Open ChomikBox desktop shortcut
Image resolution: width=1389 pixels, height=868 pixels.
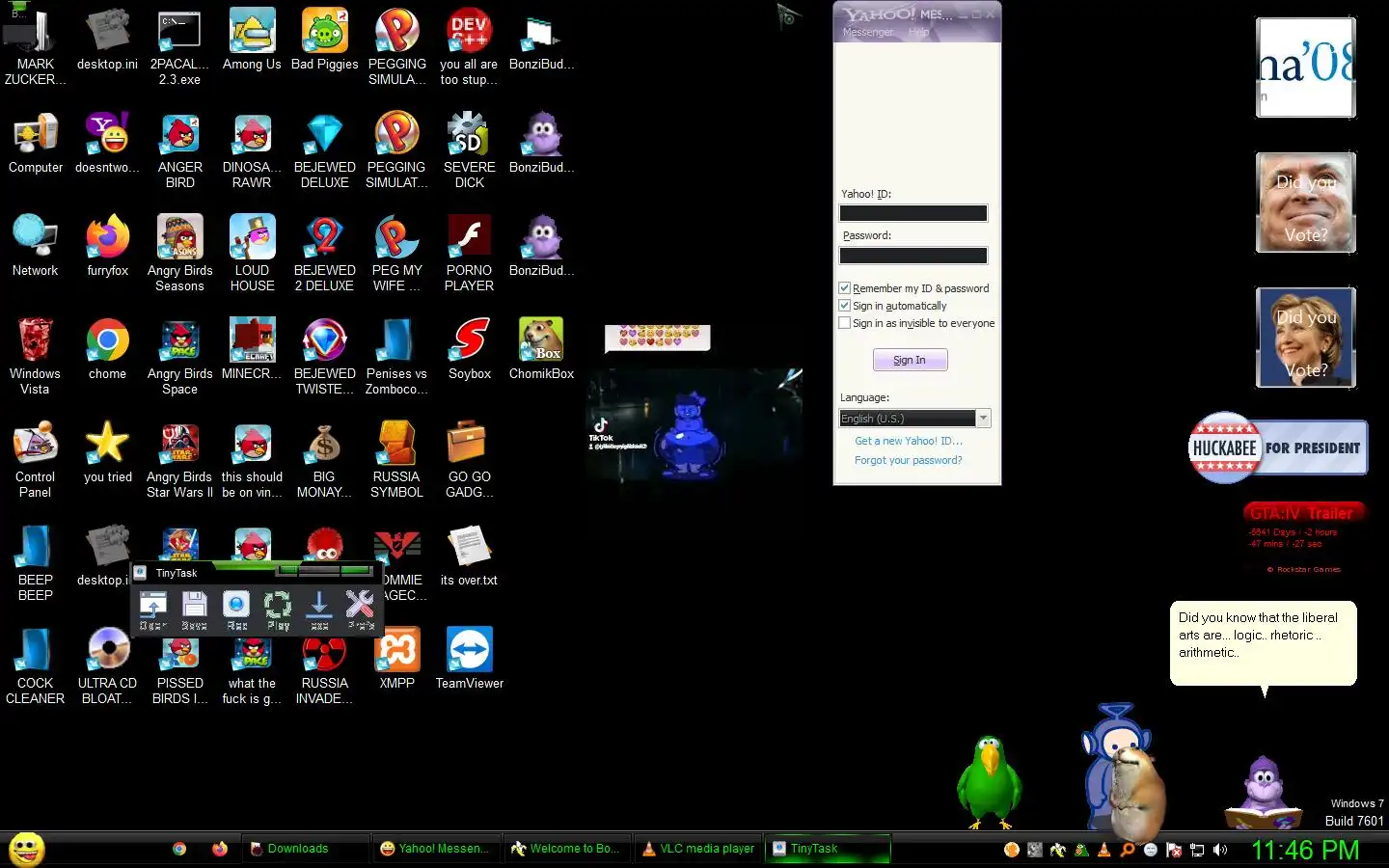[541, 350]
